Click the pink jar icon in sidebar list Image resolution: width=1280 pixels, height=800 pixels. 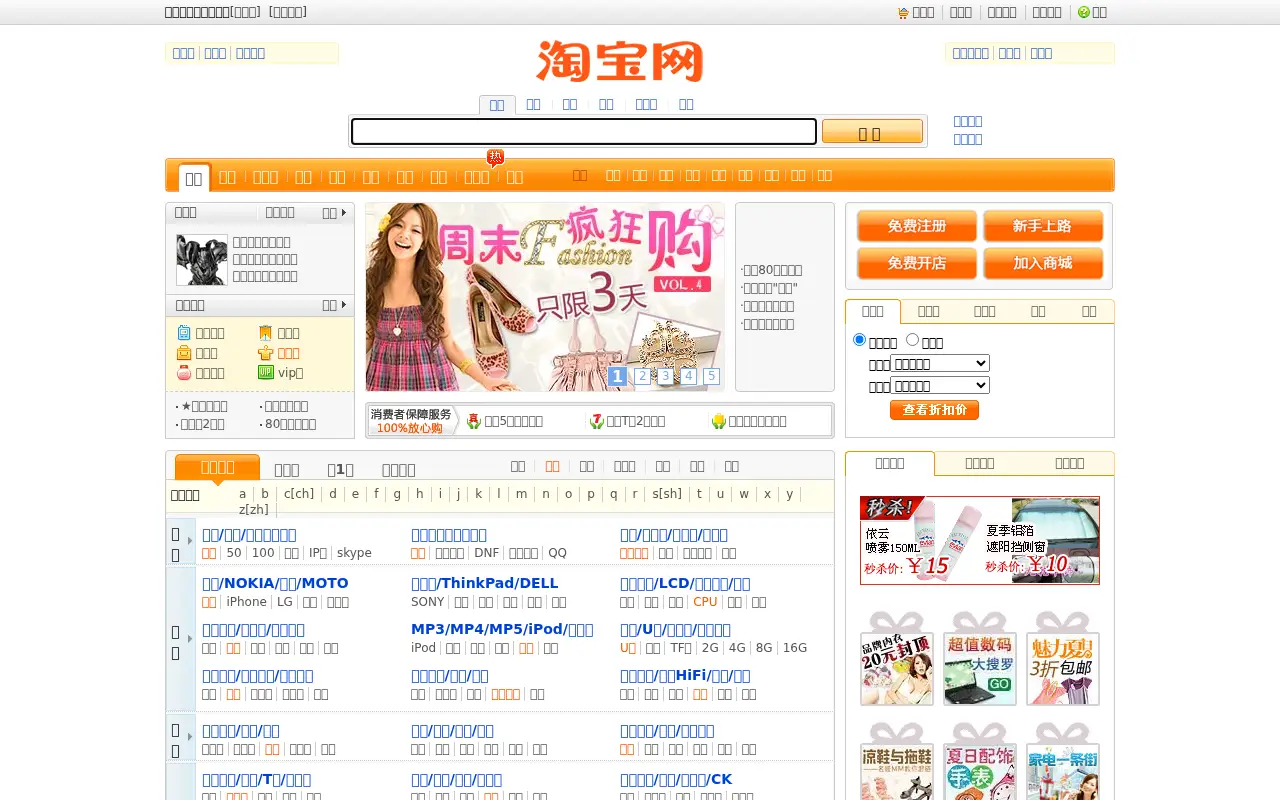(184, 373)
